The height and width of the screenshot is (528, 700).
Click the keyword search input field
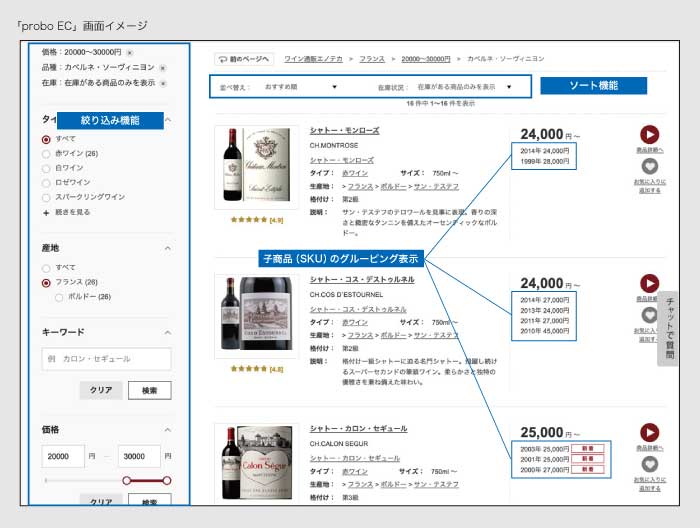click(106, 359)
